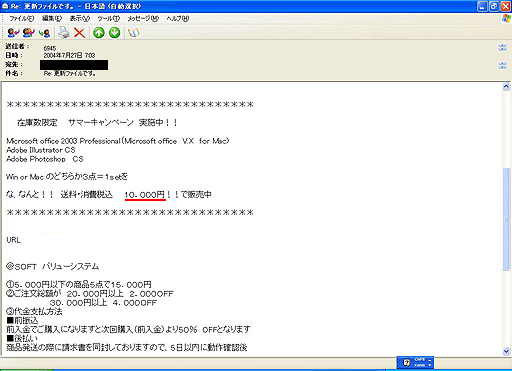The height and width of the screenshot is (371, 512).
Task: Open the ファイル menu
Action: (x=22, y=18)
